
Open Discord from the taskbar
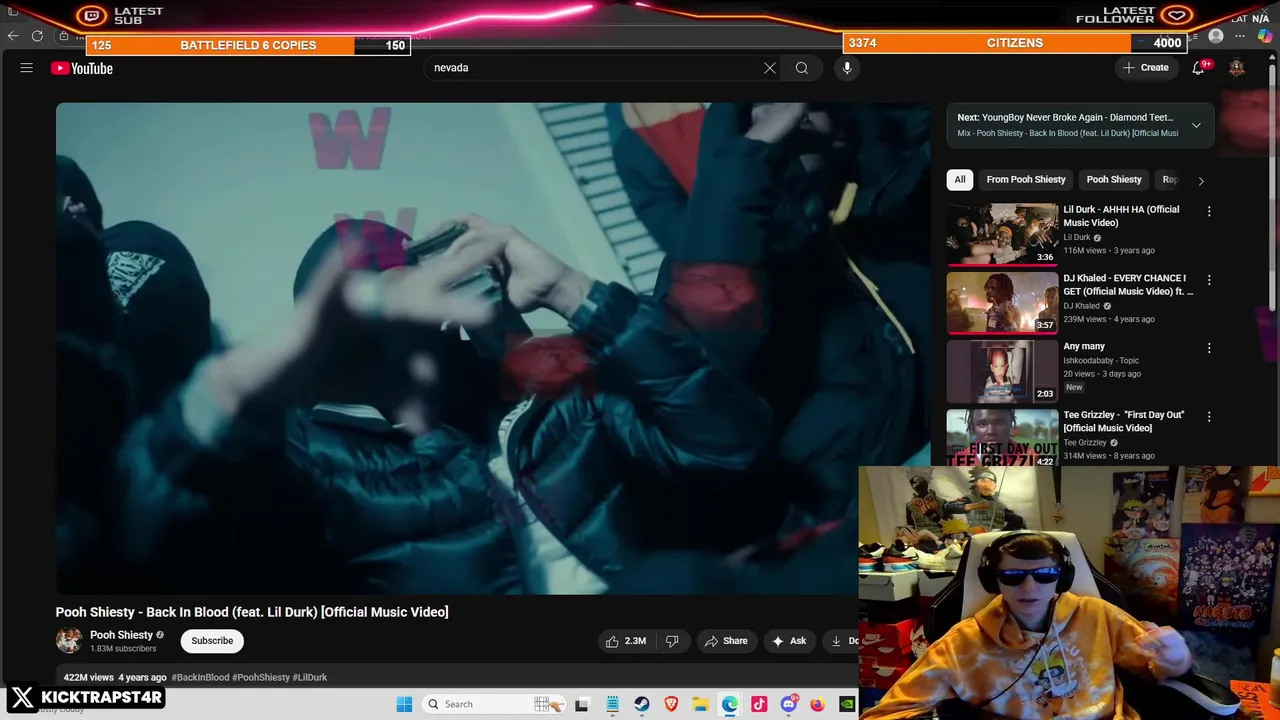pyautogui.click(x=789, y=704)
